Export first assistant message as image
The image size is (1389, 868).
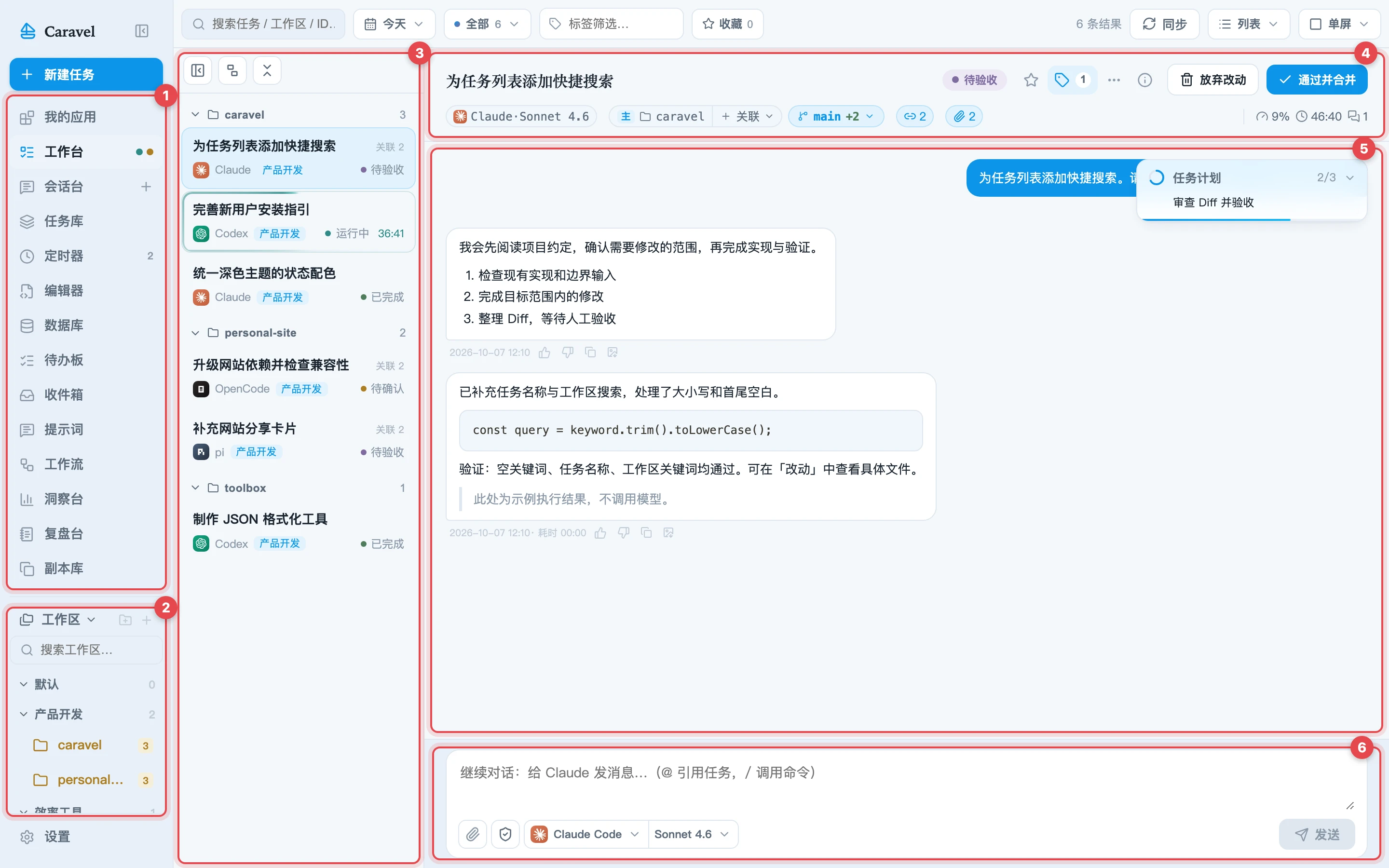point(613,353)
